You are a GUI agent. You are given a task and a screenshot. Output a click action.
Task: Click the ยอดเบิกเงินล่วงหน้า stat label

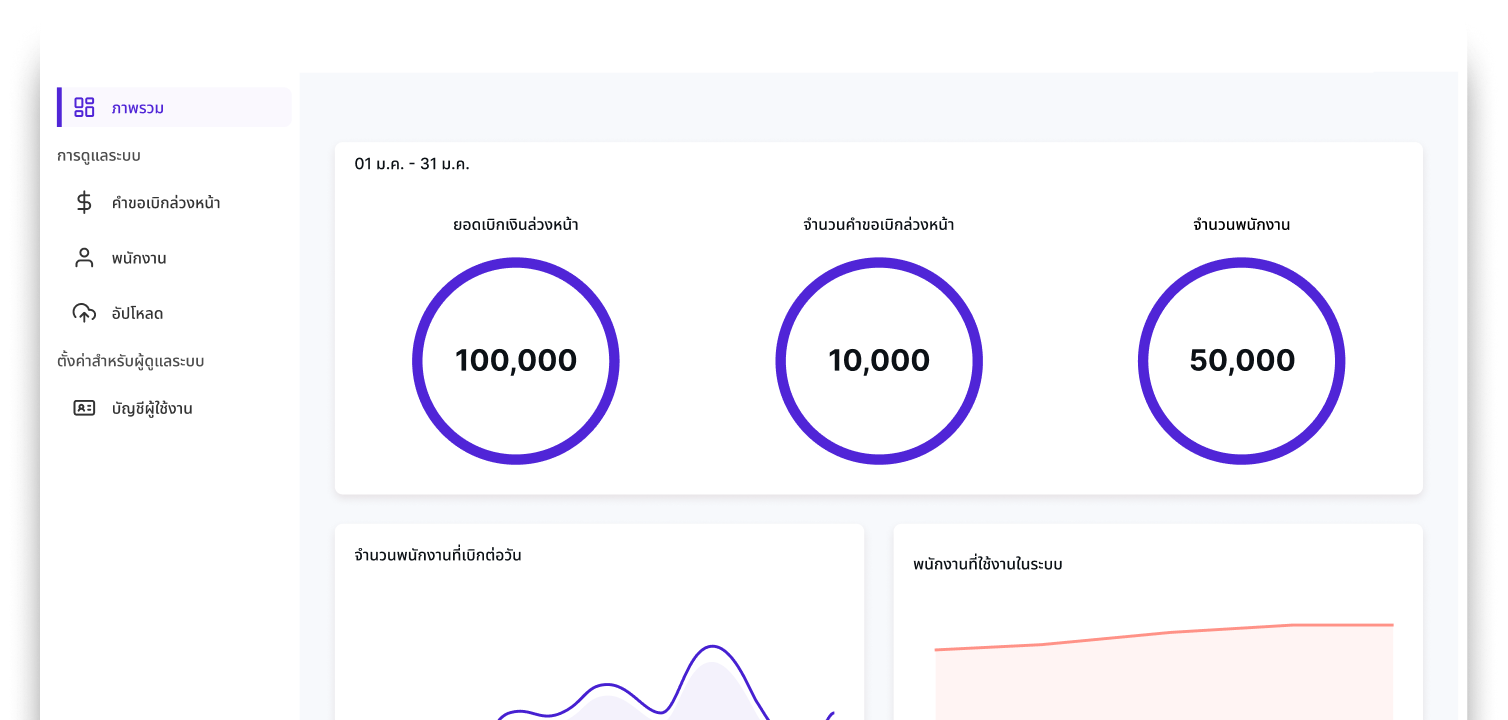tap(516, 225)
